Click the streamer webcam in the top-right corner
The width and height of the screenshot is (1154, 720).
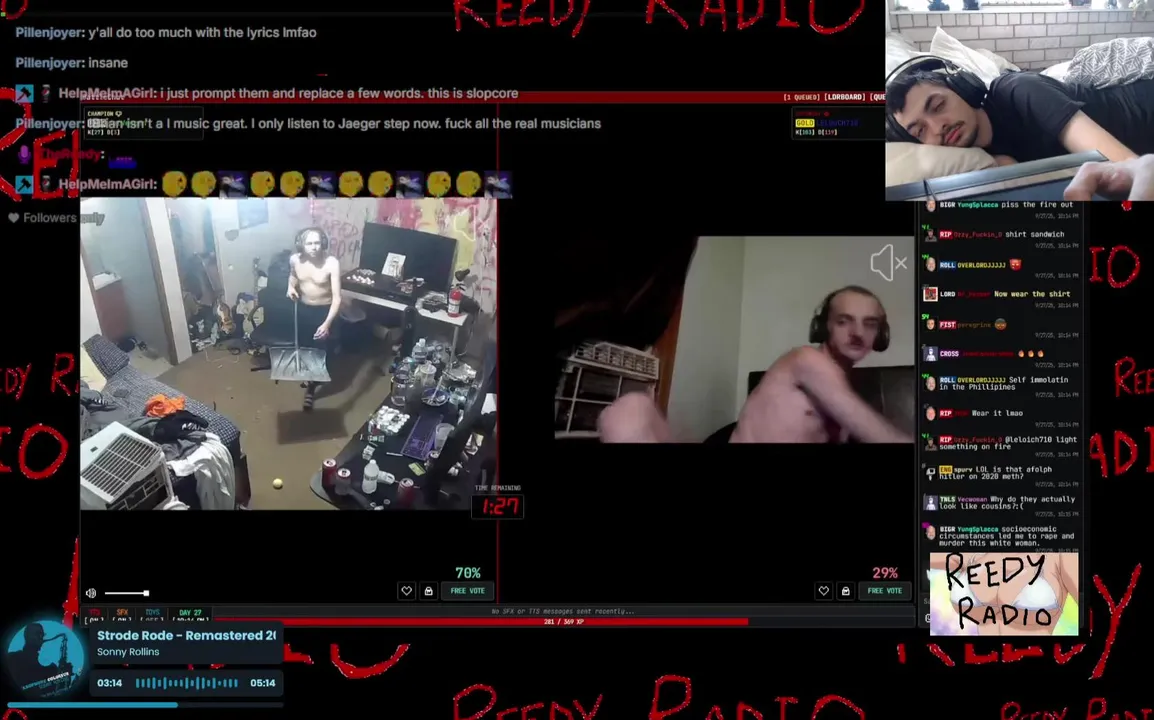point(1019,100)
